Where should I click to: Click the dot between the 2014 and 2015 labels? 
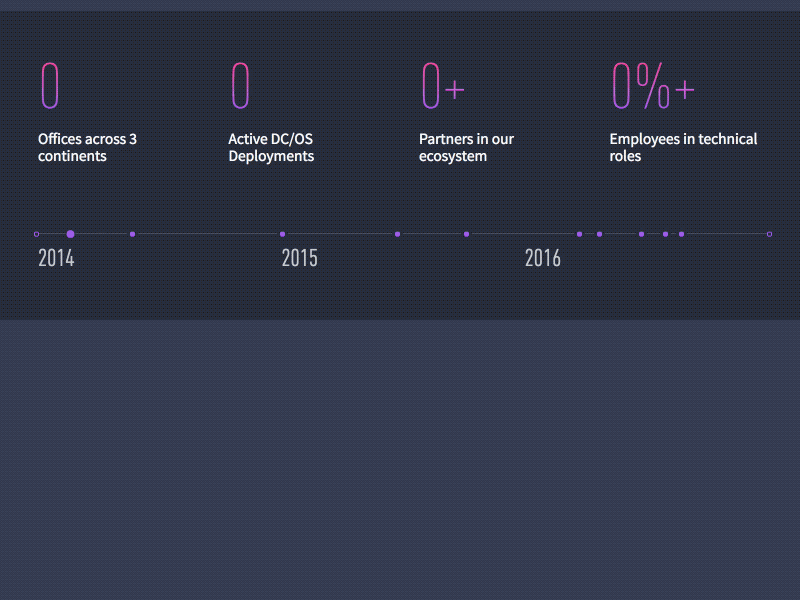132,233
